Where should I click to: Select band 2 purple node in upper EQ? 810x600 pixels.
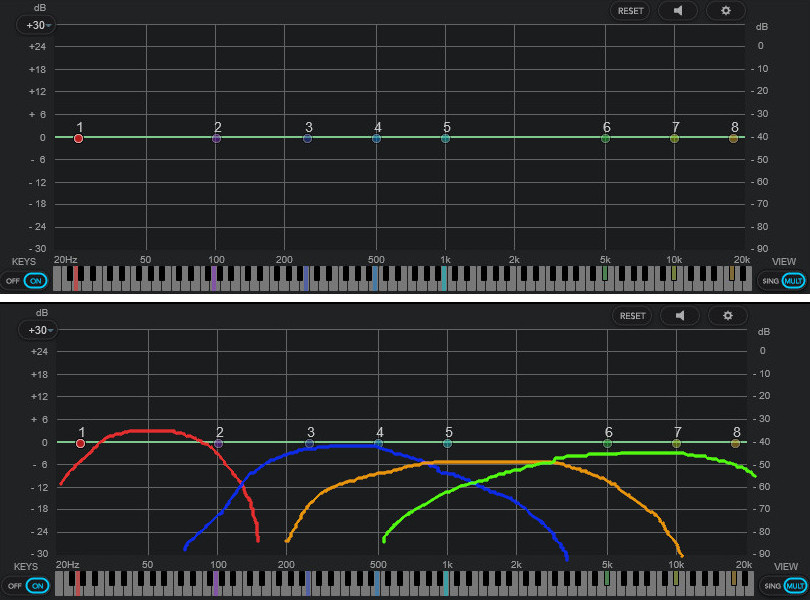click(x=216, y=138)
